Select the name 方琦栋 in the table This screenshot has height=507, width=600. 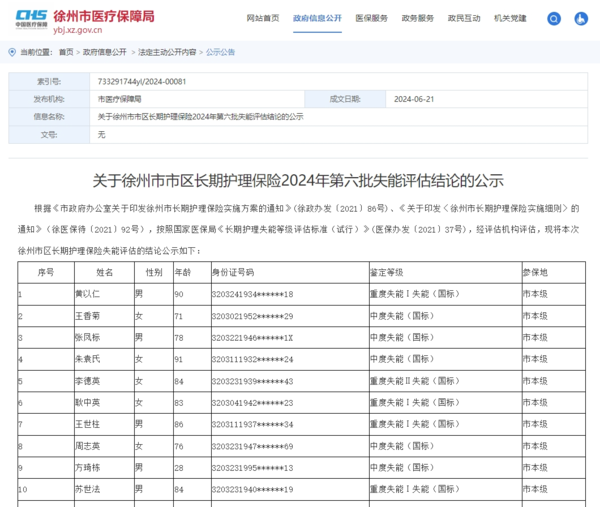(87, 468)
